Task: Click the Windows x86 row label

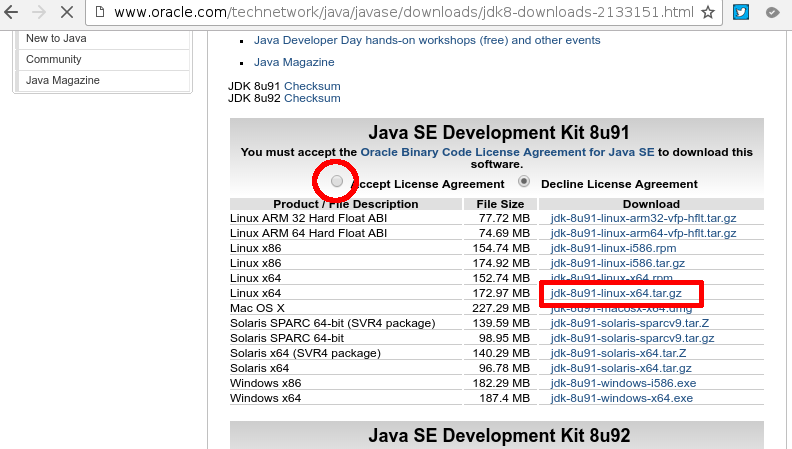Action: [x=265, y=383]
